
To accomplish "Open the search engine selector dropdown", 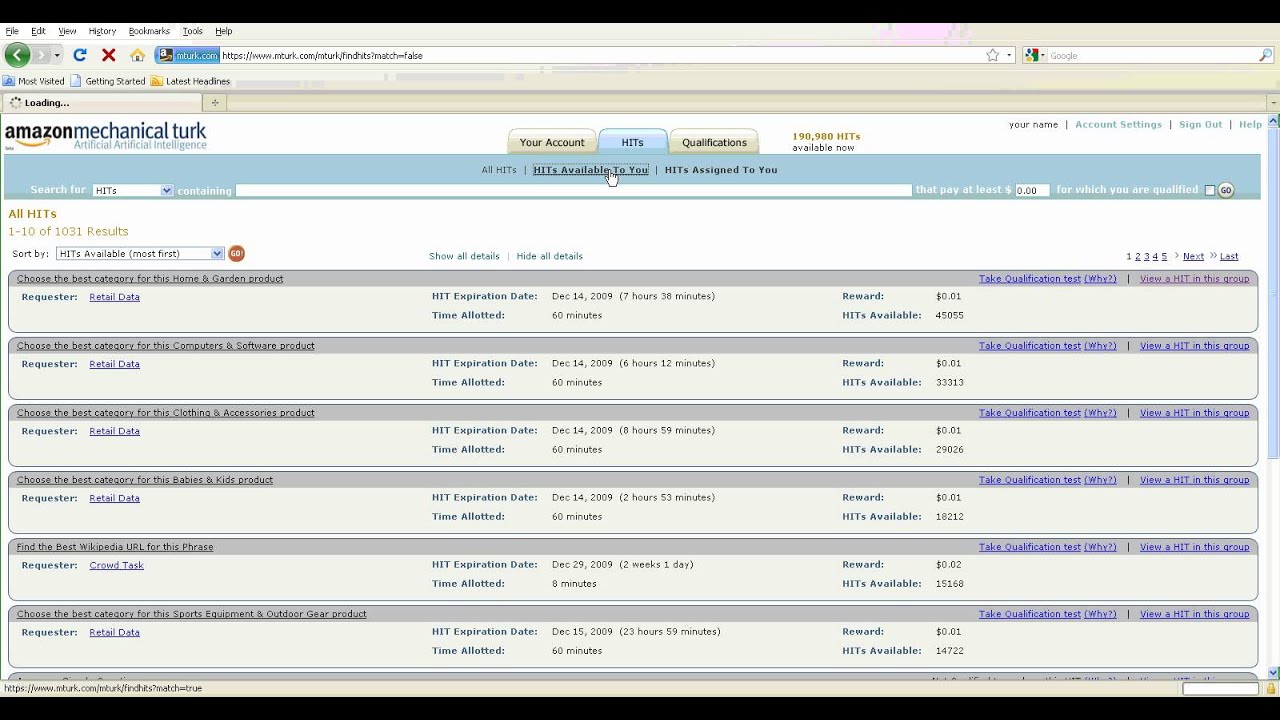I will click(1034, 55).
